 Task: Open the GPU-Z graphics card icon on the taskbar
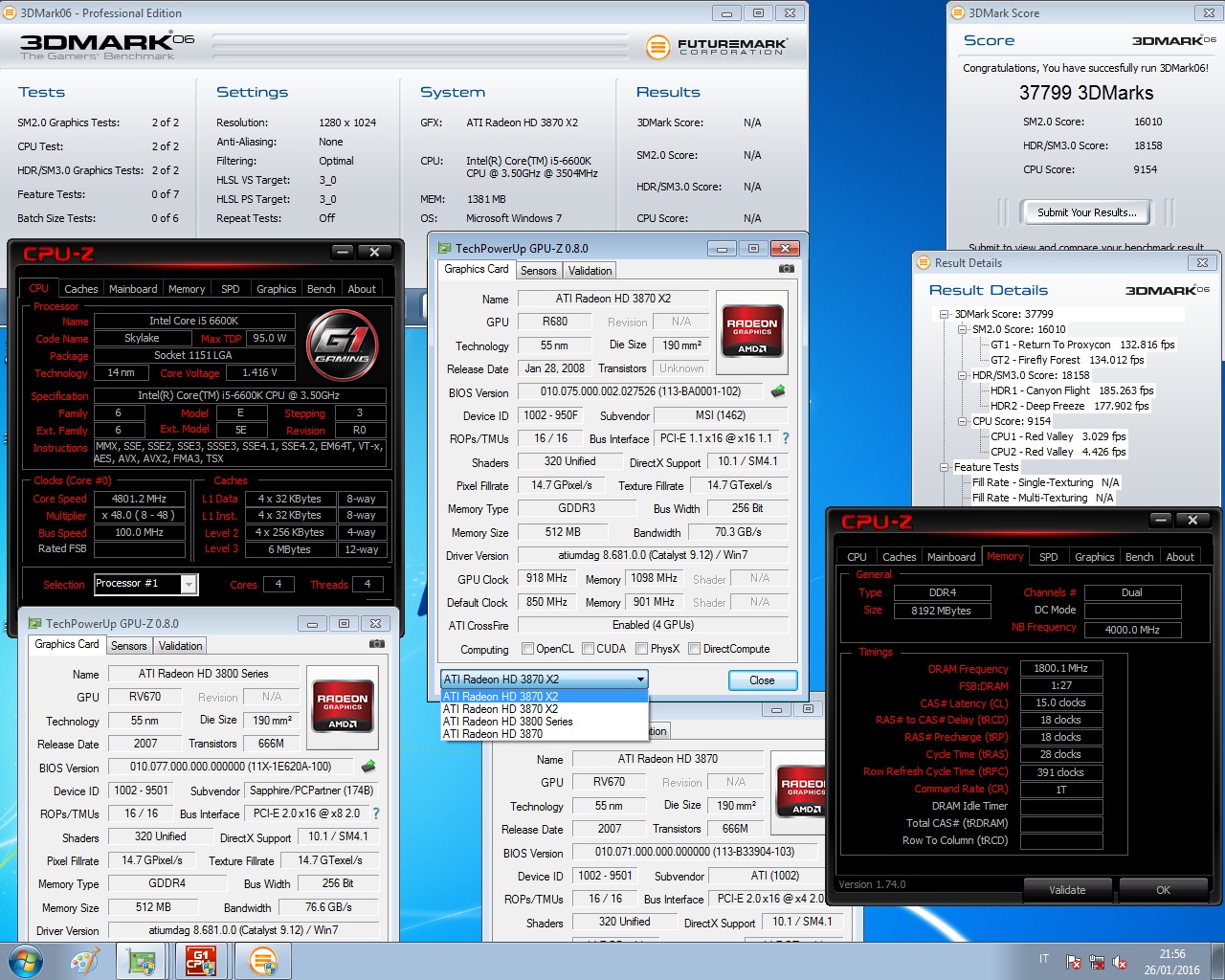pos(143,961)
